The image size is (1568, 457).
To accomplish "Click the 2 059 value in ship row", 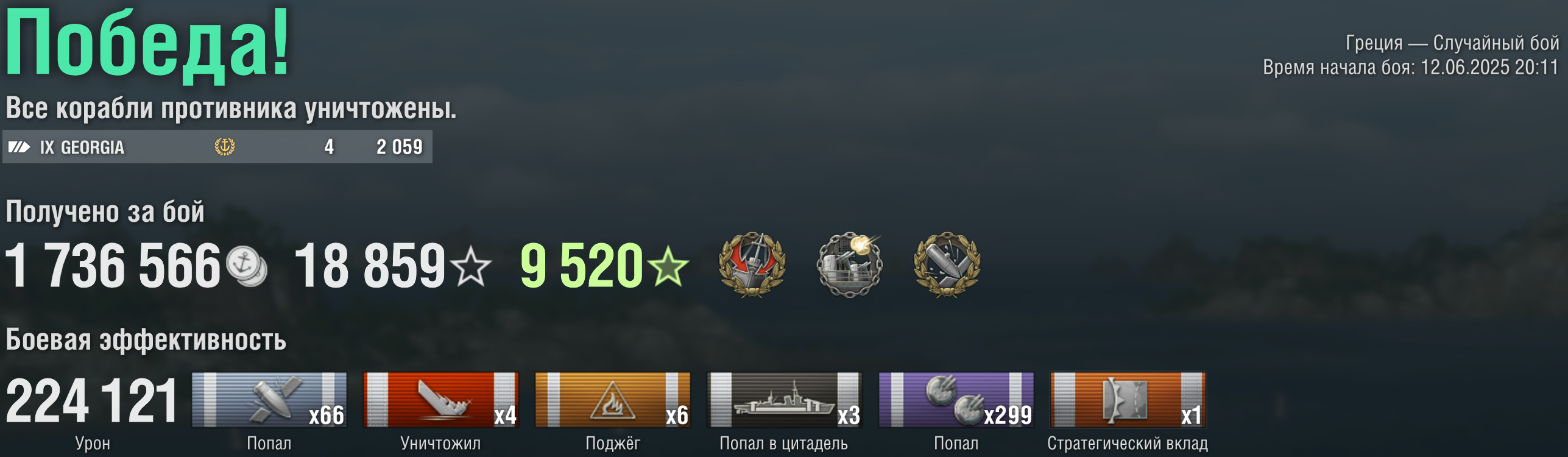I will (x=400, y=147).
